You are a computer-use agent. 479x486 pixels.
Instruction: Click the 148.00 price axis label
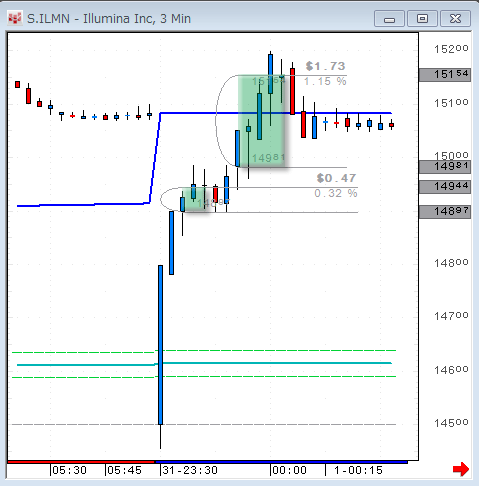[451, 263]
